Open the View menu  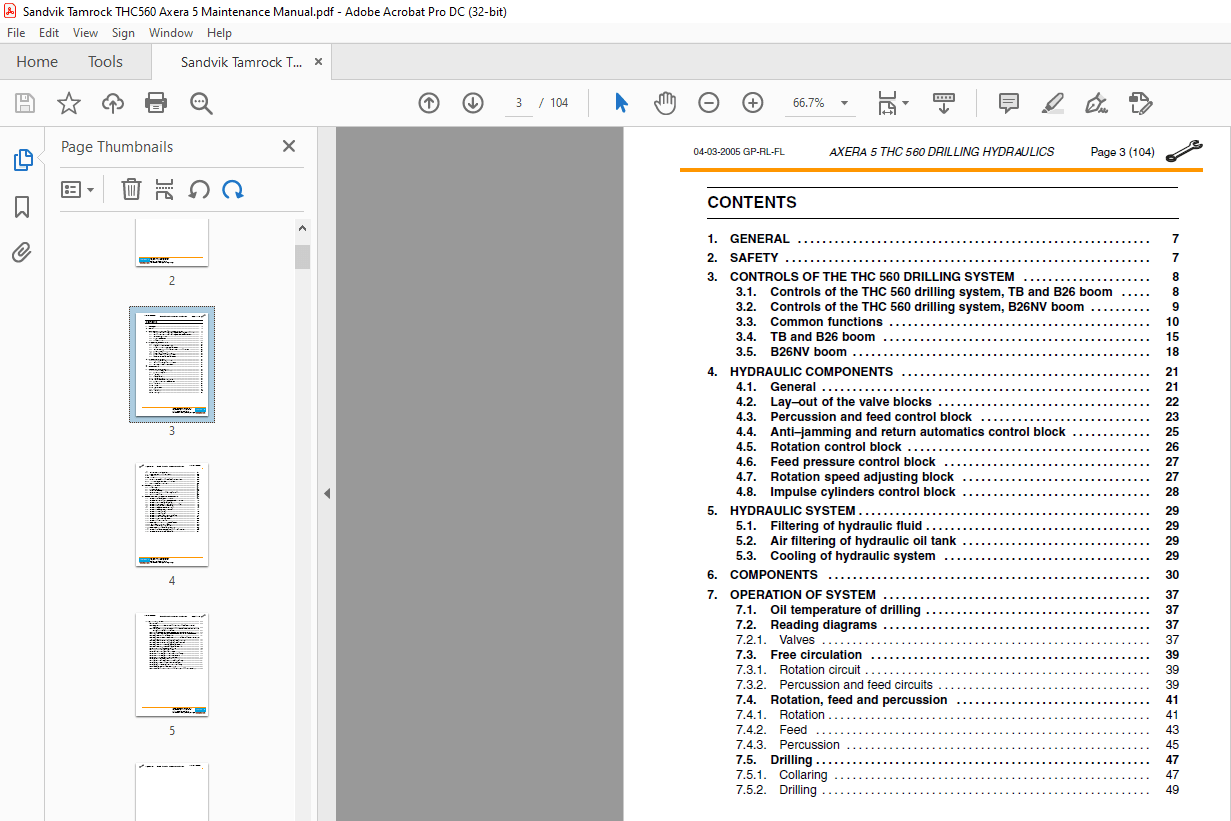[x=85, y=32]
